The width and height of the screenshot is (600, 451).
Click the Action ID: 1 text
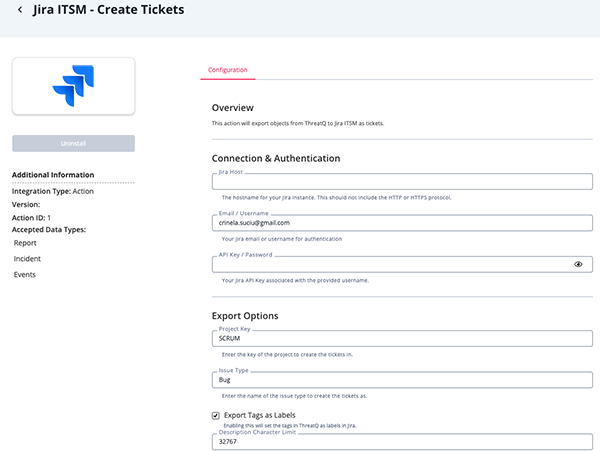tap(31, 218)
